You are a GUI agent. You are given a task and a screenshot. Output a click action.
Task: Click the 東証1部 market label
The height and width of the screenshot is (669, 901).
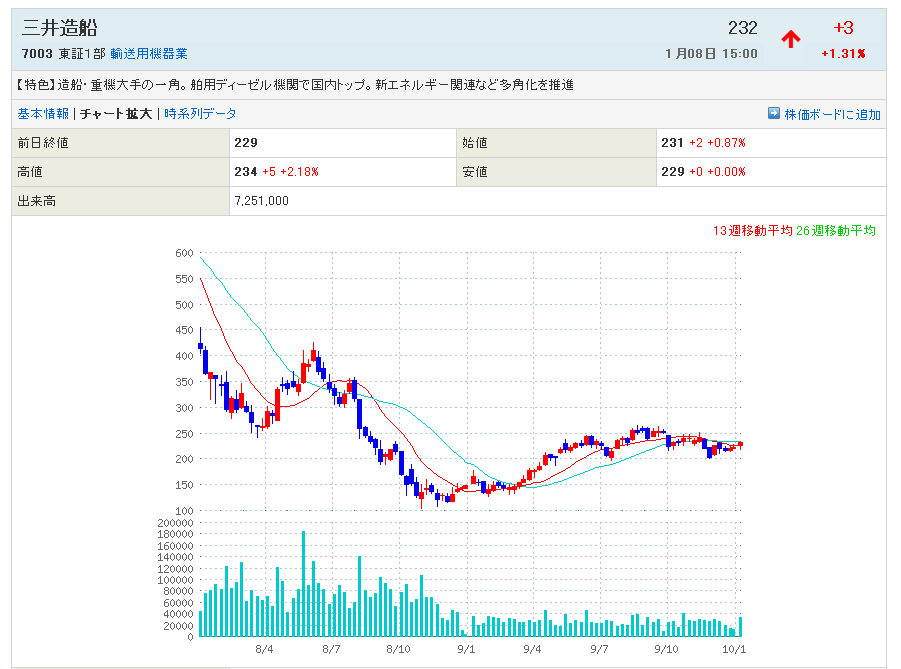pos(82,53)
